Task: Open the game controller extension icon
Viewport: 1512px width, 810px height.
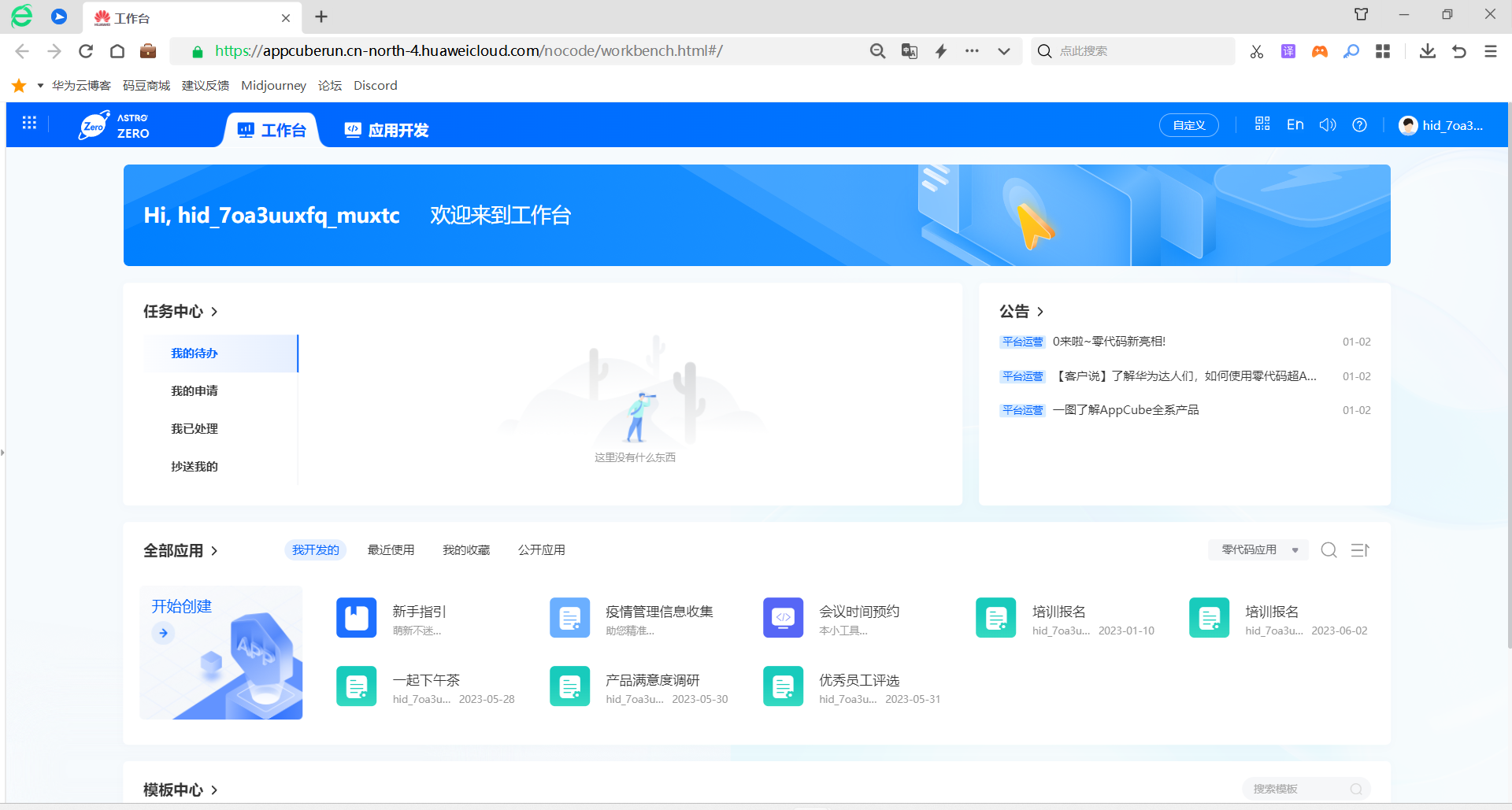Action: tap(1320, 51)
